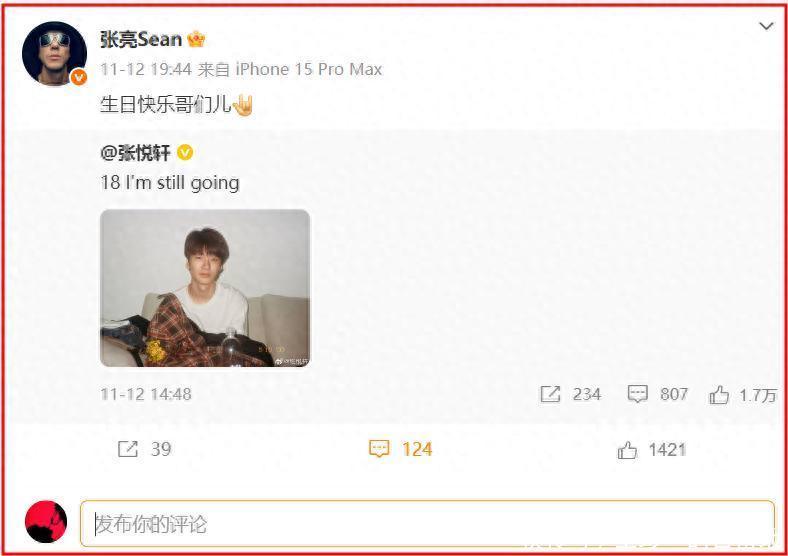Click the original post timestamp 11-12 14:48
The height and width of the screenshot is (556, 788).
(x=146, y=394)
